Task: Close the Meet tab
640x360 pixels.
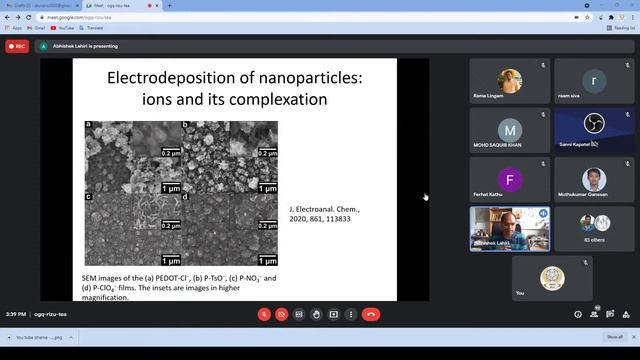Action: (157, 6)
